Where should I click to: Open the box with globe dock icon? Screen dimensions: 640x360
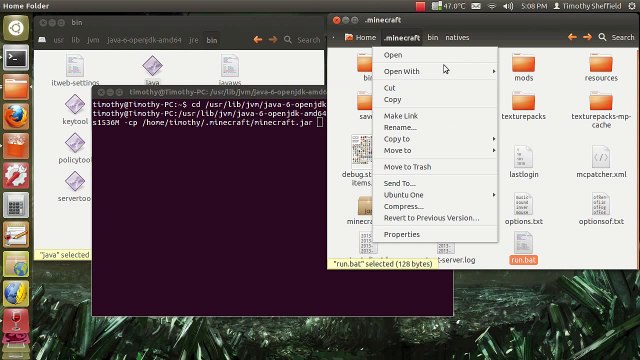click(x=16, y=264)
